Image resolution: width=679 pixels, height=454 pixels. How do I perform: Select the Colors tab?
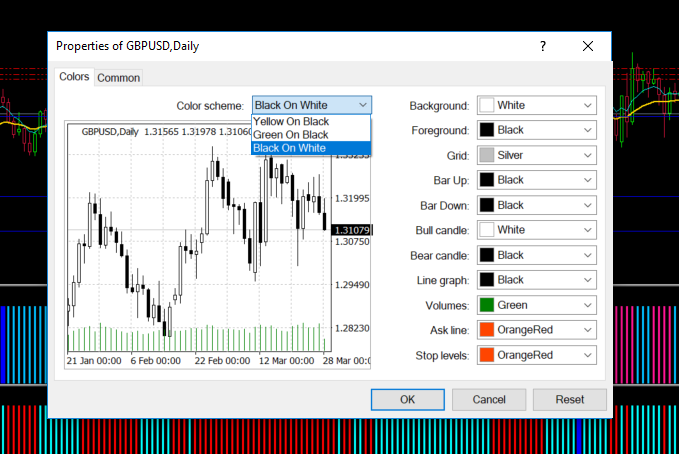tap(74, 76)
